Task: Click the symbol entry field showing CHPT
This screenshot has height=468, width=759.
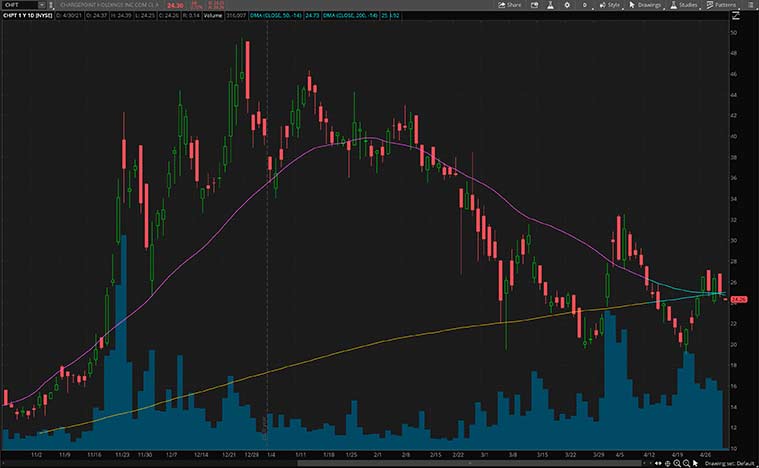Action: (x=20, y=5)
